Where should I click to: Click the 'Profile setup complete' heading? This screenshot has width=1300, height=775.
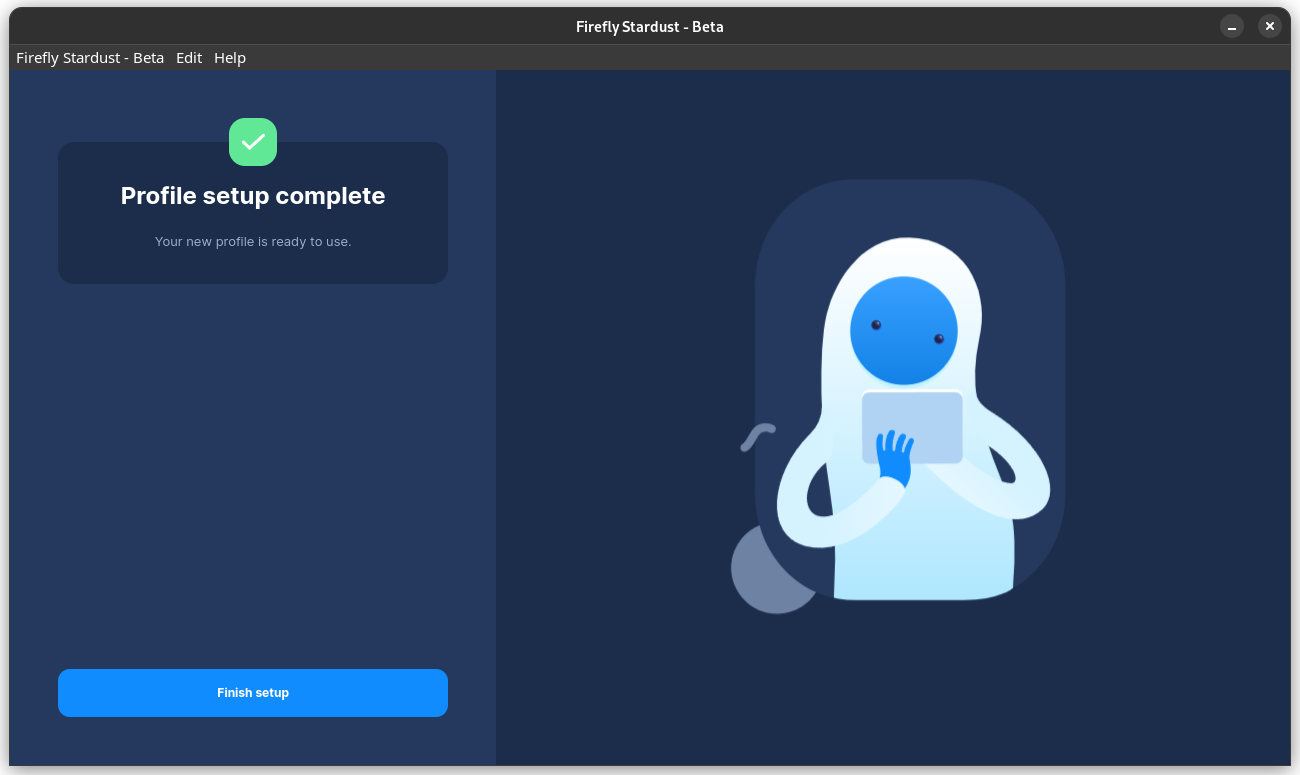[252, 195]
